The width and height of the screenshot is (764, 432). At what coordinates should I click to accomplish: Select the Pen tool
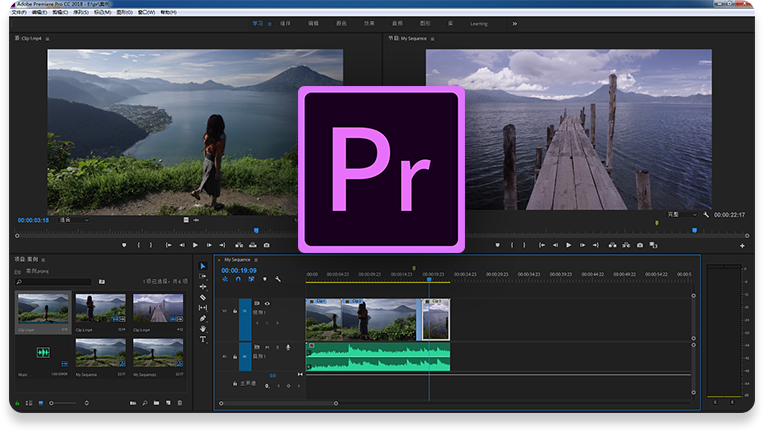click(x=203, y=318)
